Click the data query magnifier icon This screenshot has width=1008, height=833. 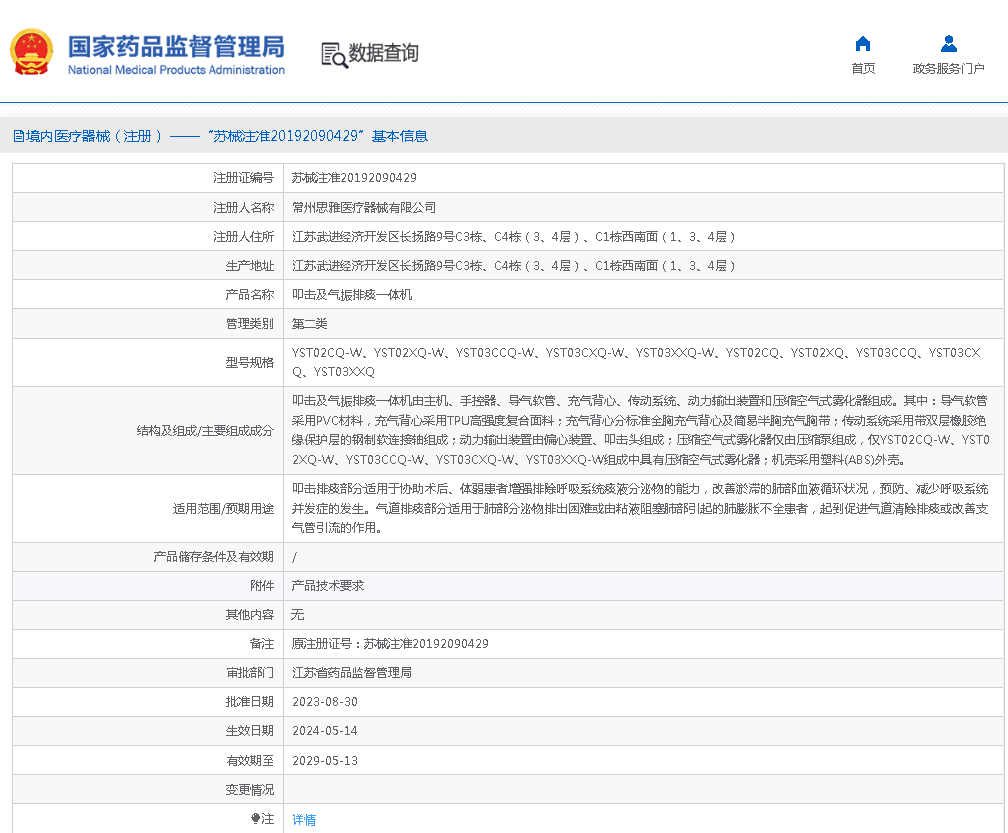(334, 54)
